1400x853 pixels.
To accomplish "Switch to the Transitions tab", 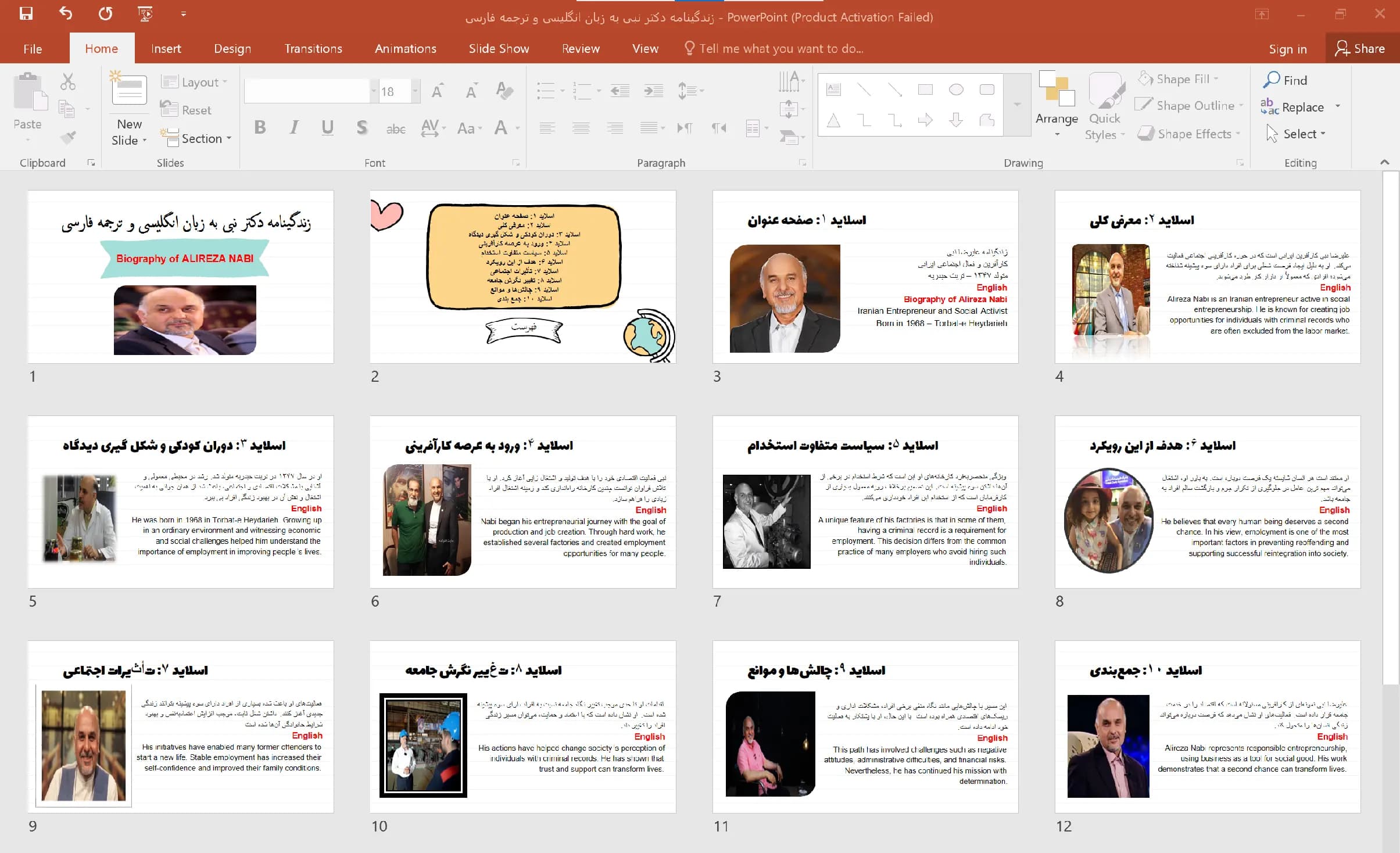I will click(313, 49).
